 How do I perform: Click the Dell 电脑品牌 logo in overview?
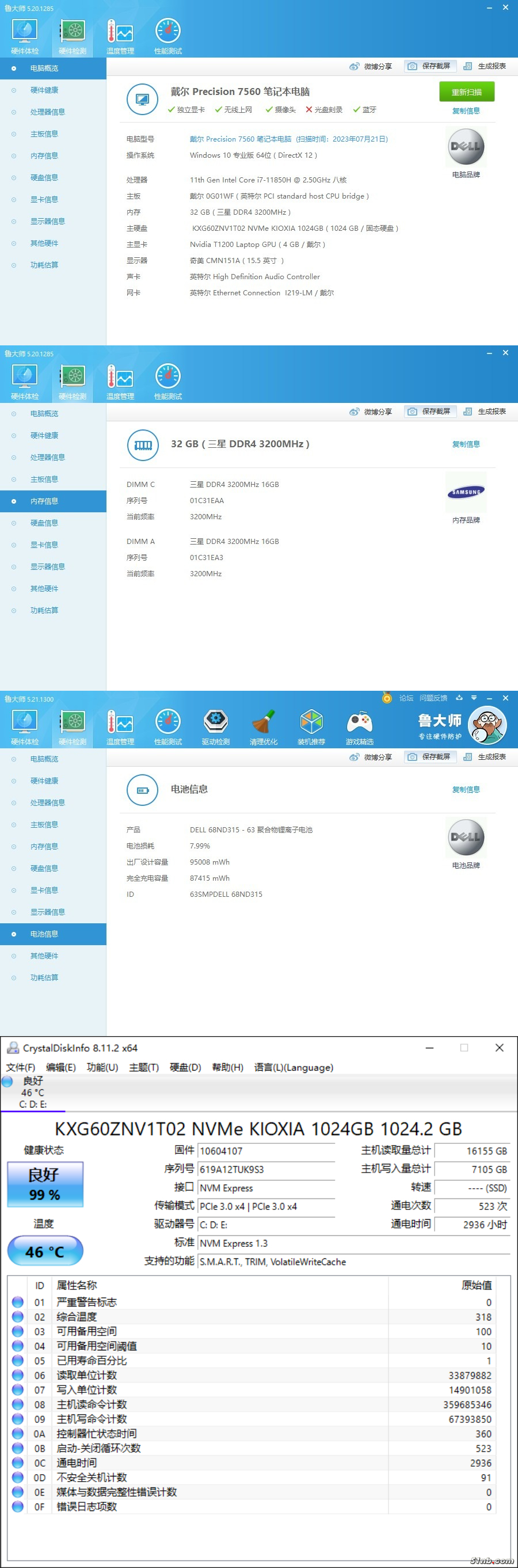pyautogui.click(x=466, y=147)
